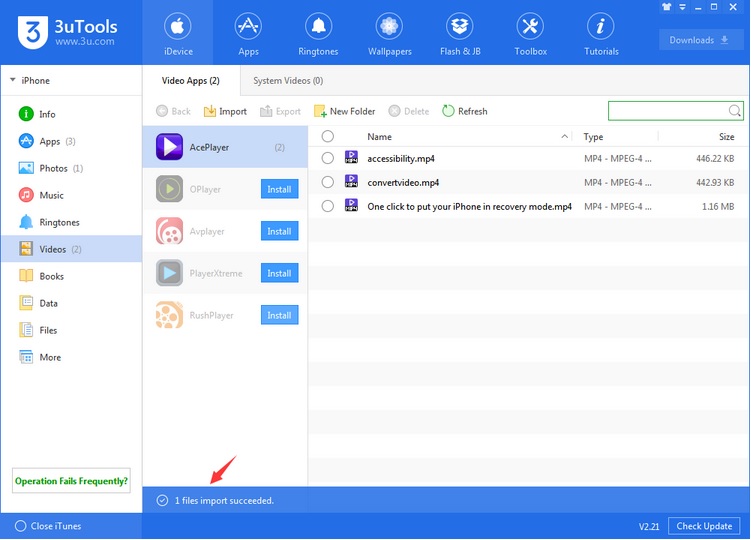Select convertvideo.mp4 checkbox
This screenshot has width=751, height=540.
pyautogui.click(x=328, y=182)
